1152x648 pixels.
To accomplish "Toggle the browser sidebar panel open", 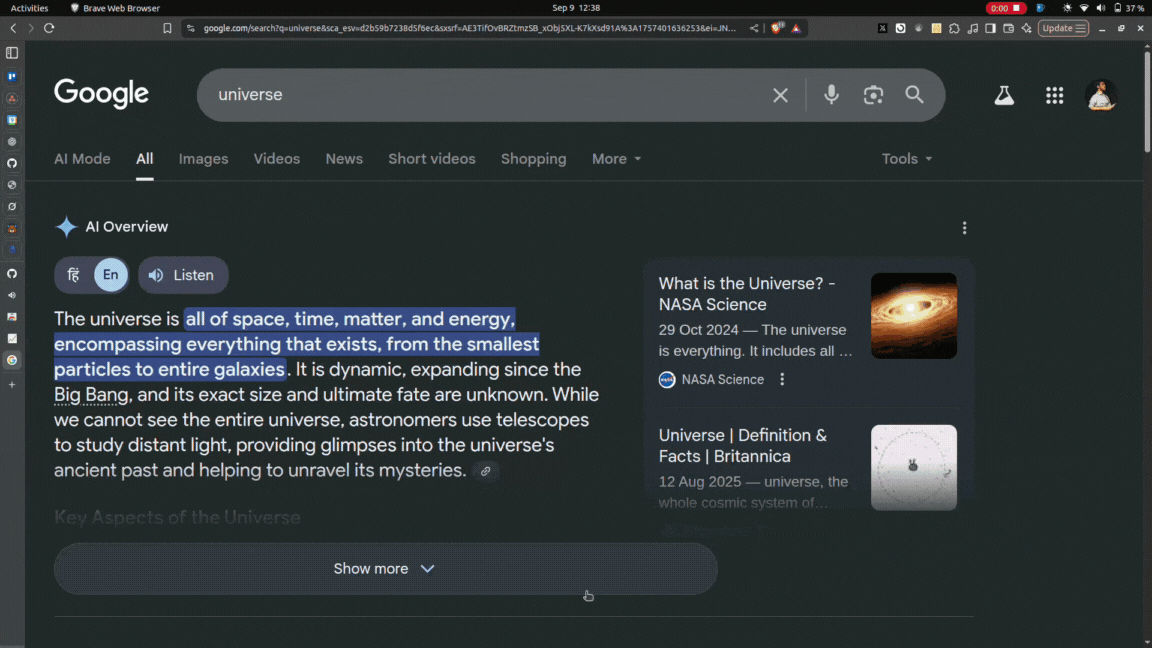I will (11, 53).
